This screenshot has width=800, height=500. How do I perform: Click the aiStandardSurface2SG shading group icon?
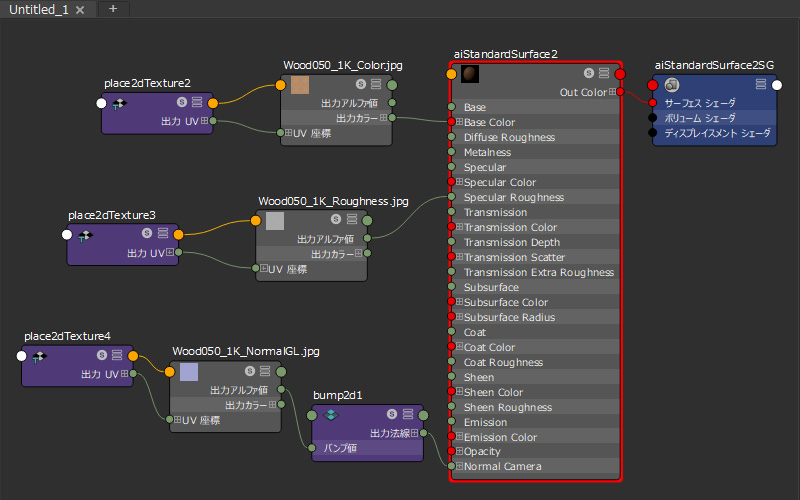[x=672, y=85]
